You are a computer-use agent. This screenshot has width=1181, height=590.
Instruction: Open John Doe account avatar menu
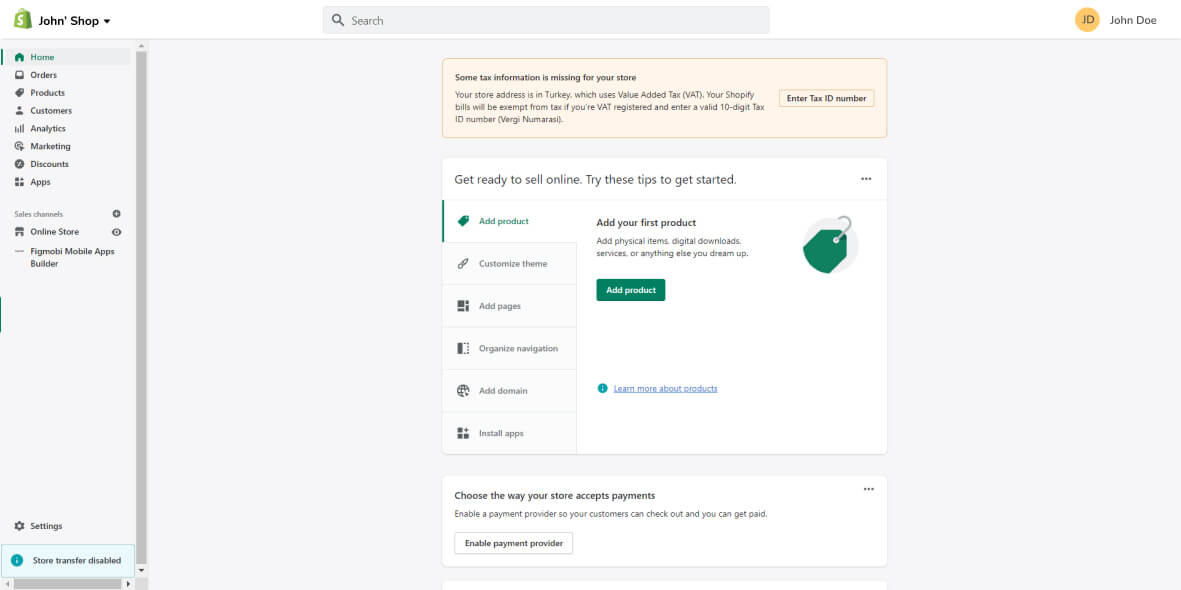point(1087,20)
